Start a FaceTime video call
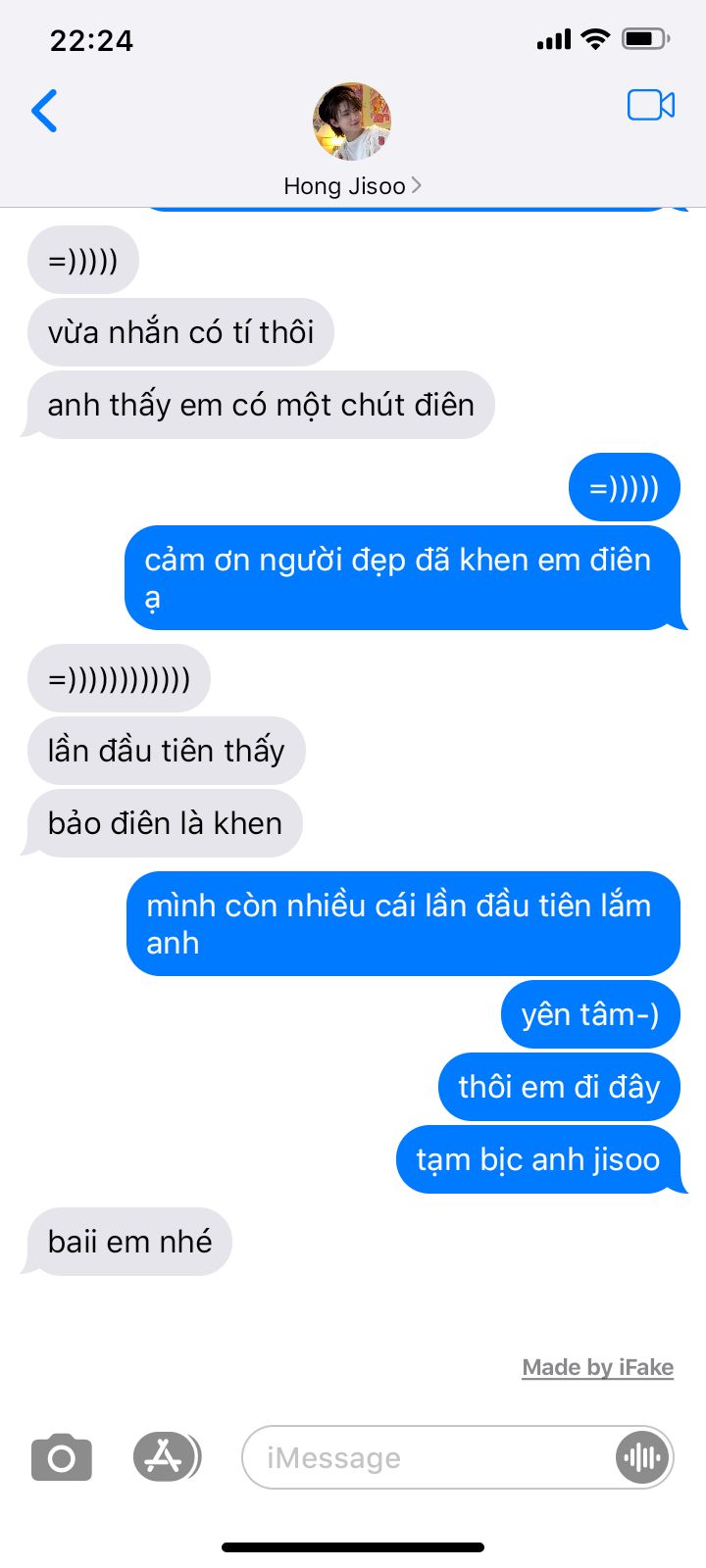The width and height of the screenshot is (706, 1568). tap(651, 105)
